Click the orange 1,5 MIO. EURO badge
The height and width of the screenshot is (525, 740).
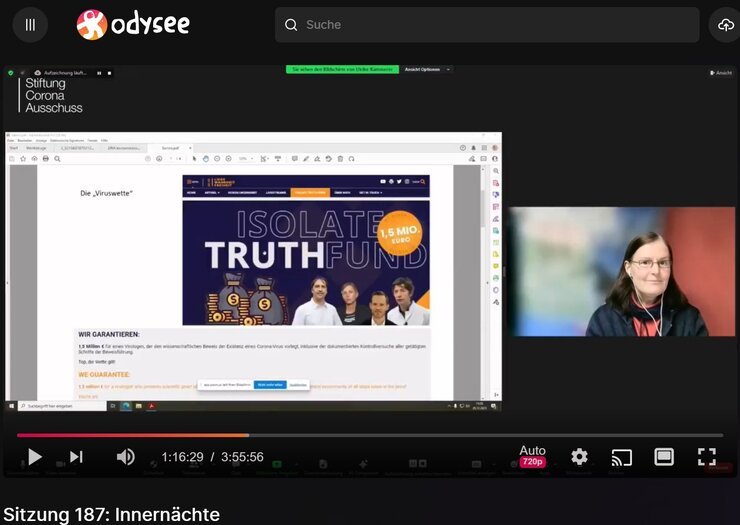pos(399,233)
